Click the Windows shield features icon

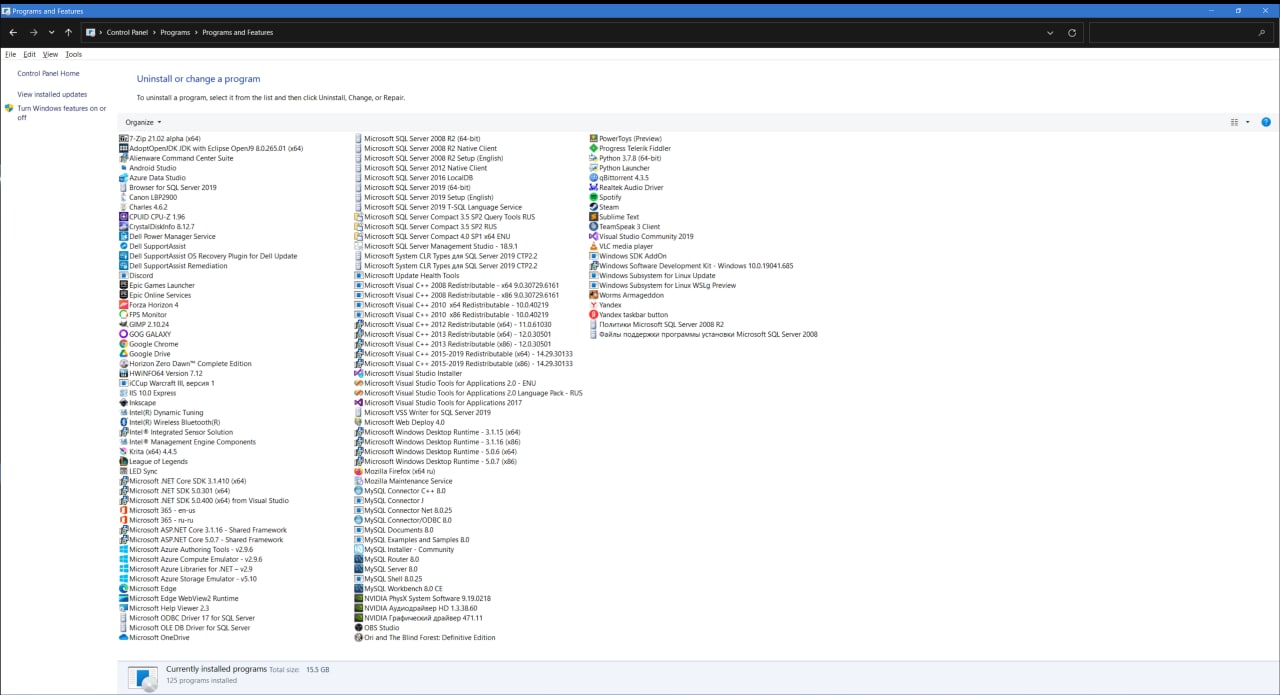[x=10, y=108]
